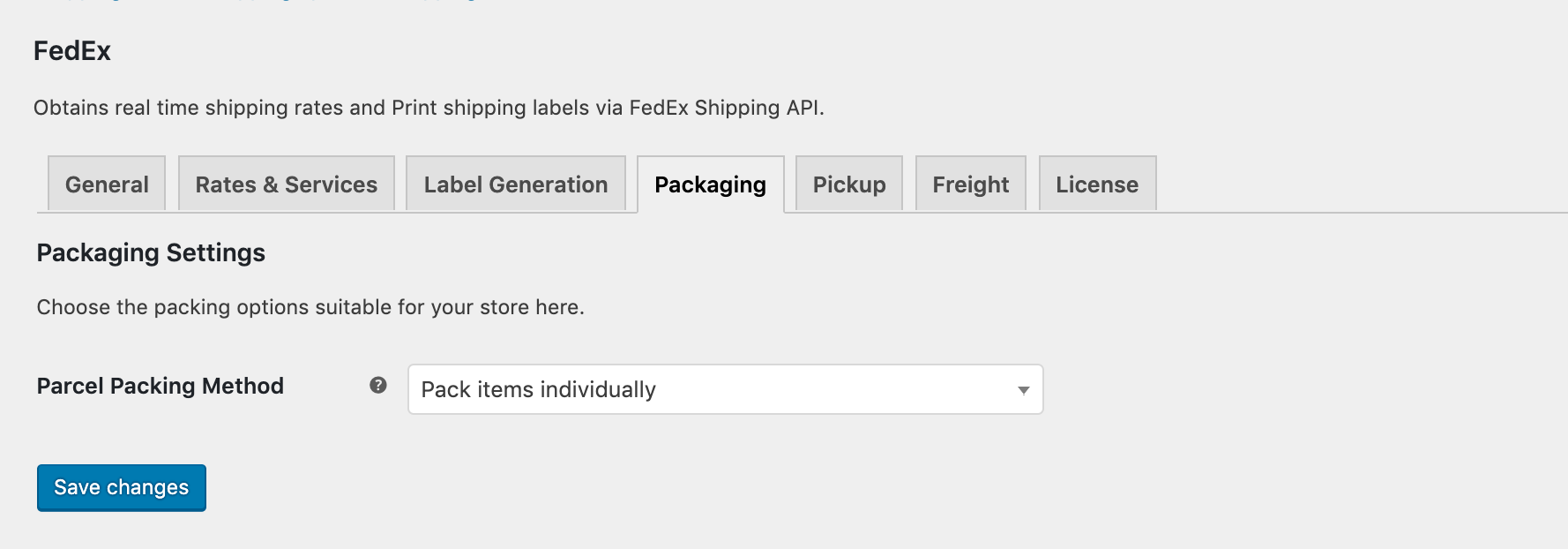Switch to the General tab
Image resolution: width=1568 pixels, height=549 pixels.
[x=107, y=184]
